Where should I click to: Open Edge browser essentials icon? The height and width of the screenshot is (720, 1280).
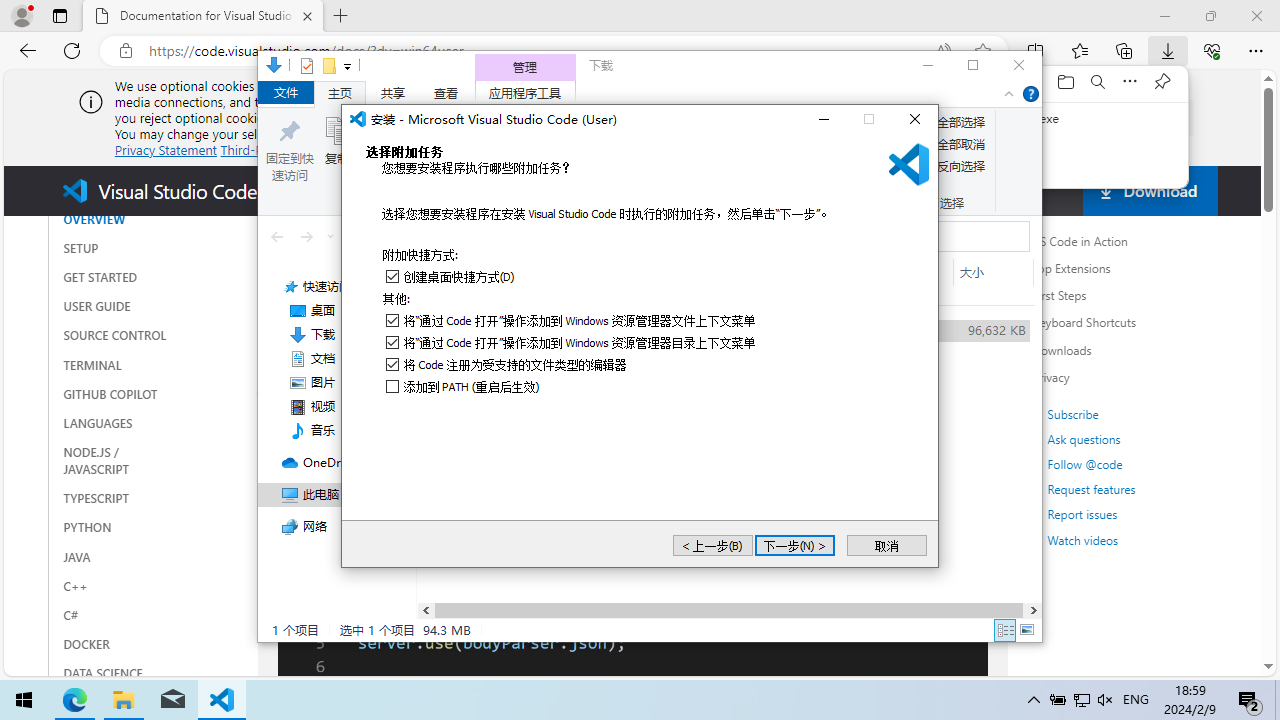pyautogui.click(x=1212, y=51)
